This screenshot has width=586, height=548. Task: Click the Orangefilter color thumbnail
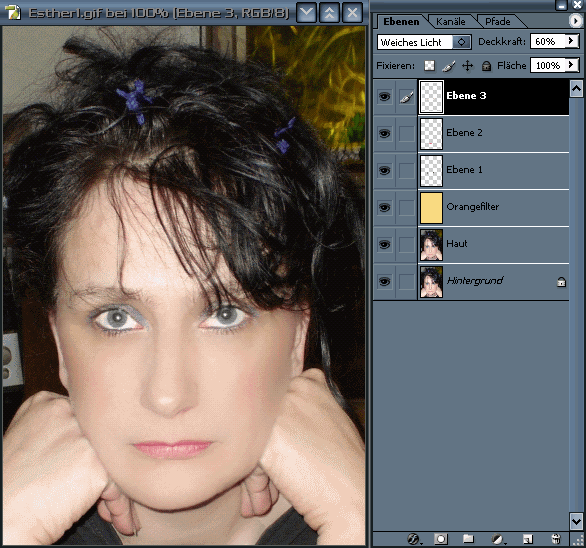tap(431, 208)
